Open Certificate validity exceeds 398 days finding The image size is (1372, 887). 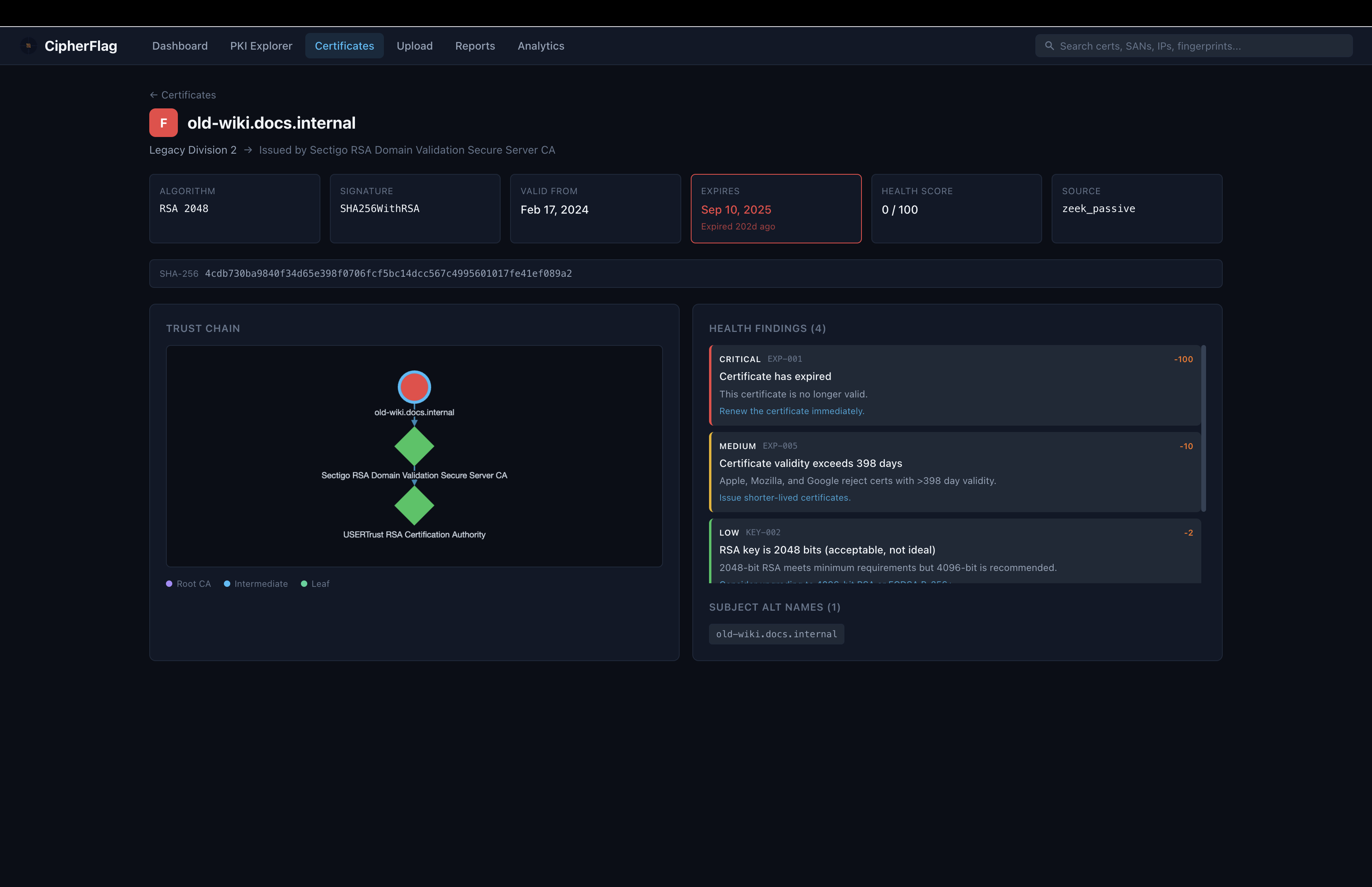click(955, 472)
